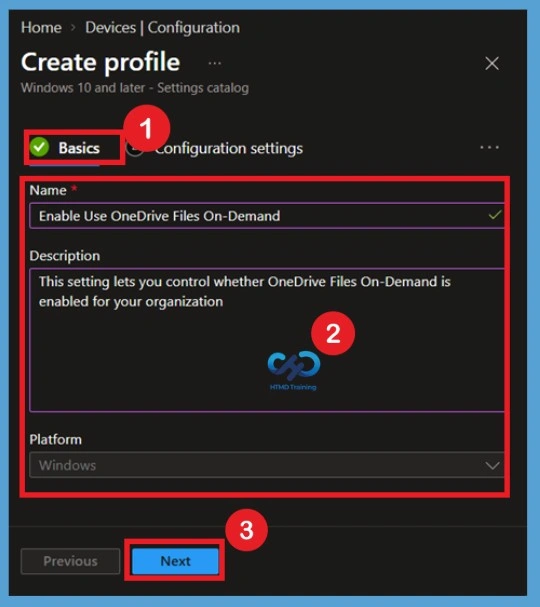Click the 'Windows 10 and later - Settings catalog' subtitle

pyautogui.click(x=135, y=88)
